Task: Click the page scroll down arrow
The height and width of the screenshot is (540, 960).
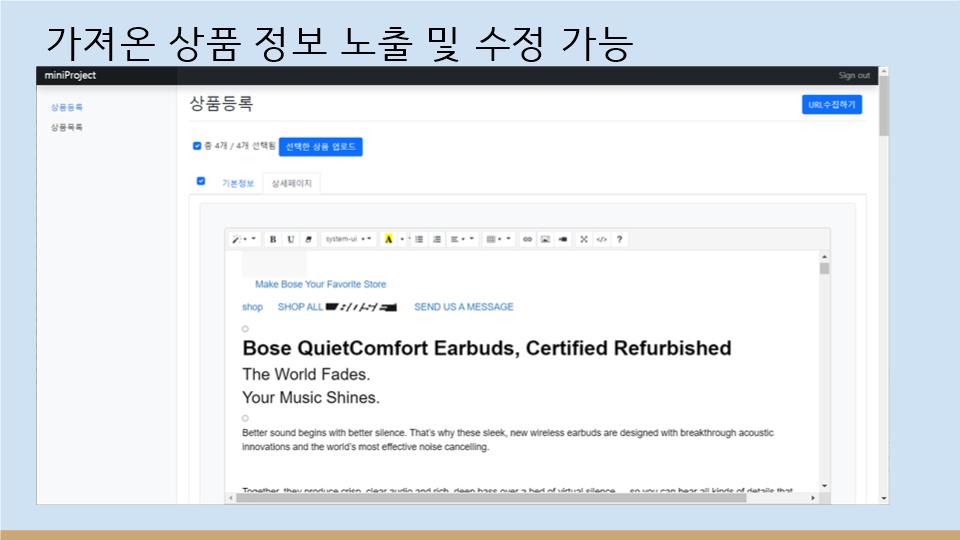Action: (883, 498)
